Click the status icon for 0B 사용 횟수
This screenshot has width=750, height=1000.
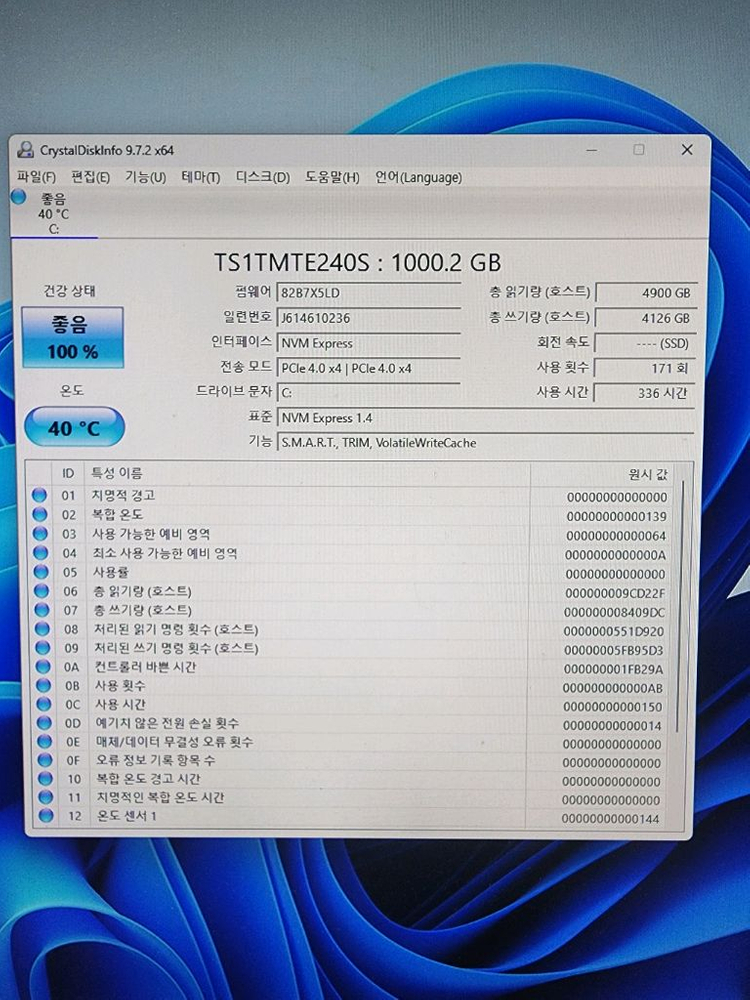click(x=43, y=685)
